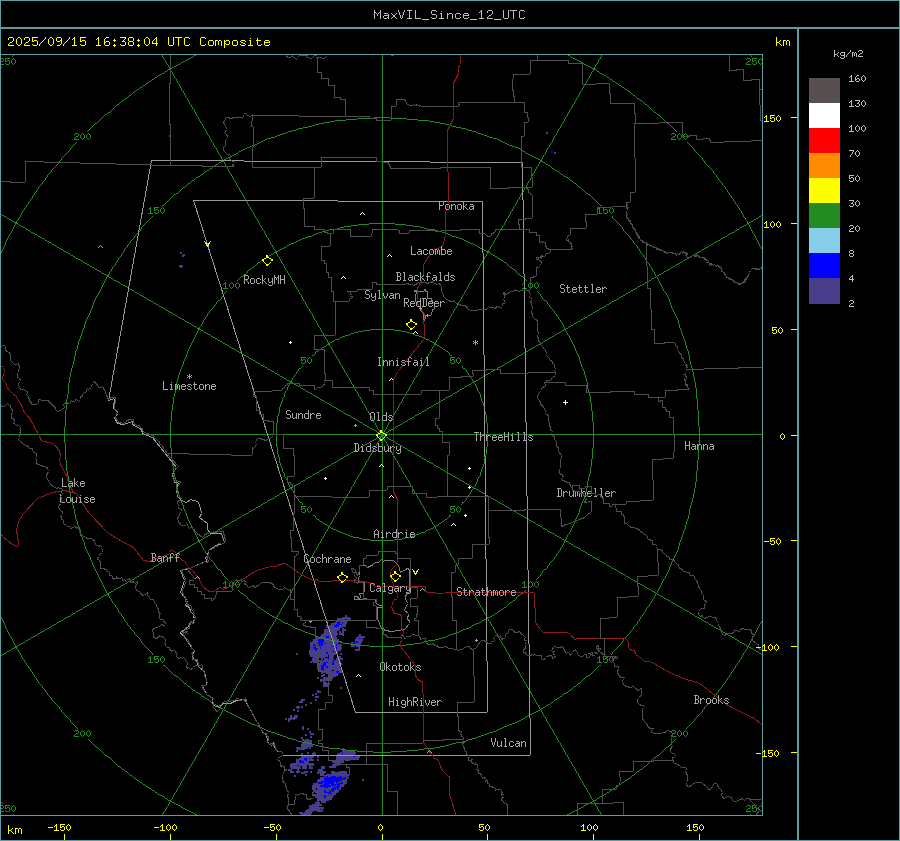Click the Drumheller label
Image resolution: width=900 pixels, height=841 pixels.
[586, 493]
